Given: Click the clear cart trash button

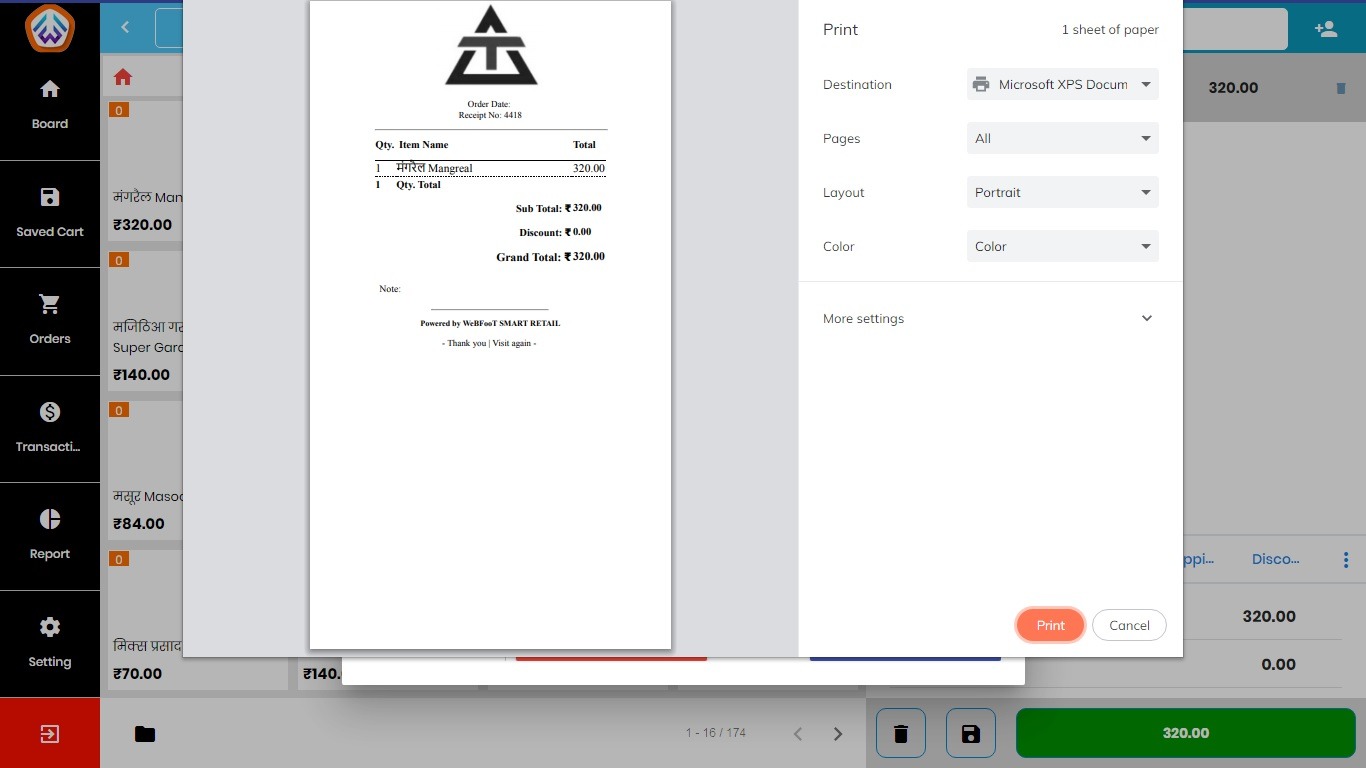Looking at the screenshot, I should [x=900, y=734].
